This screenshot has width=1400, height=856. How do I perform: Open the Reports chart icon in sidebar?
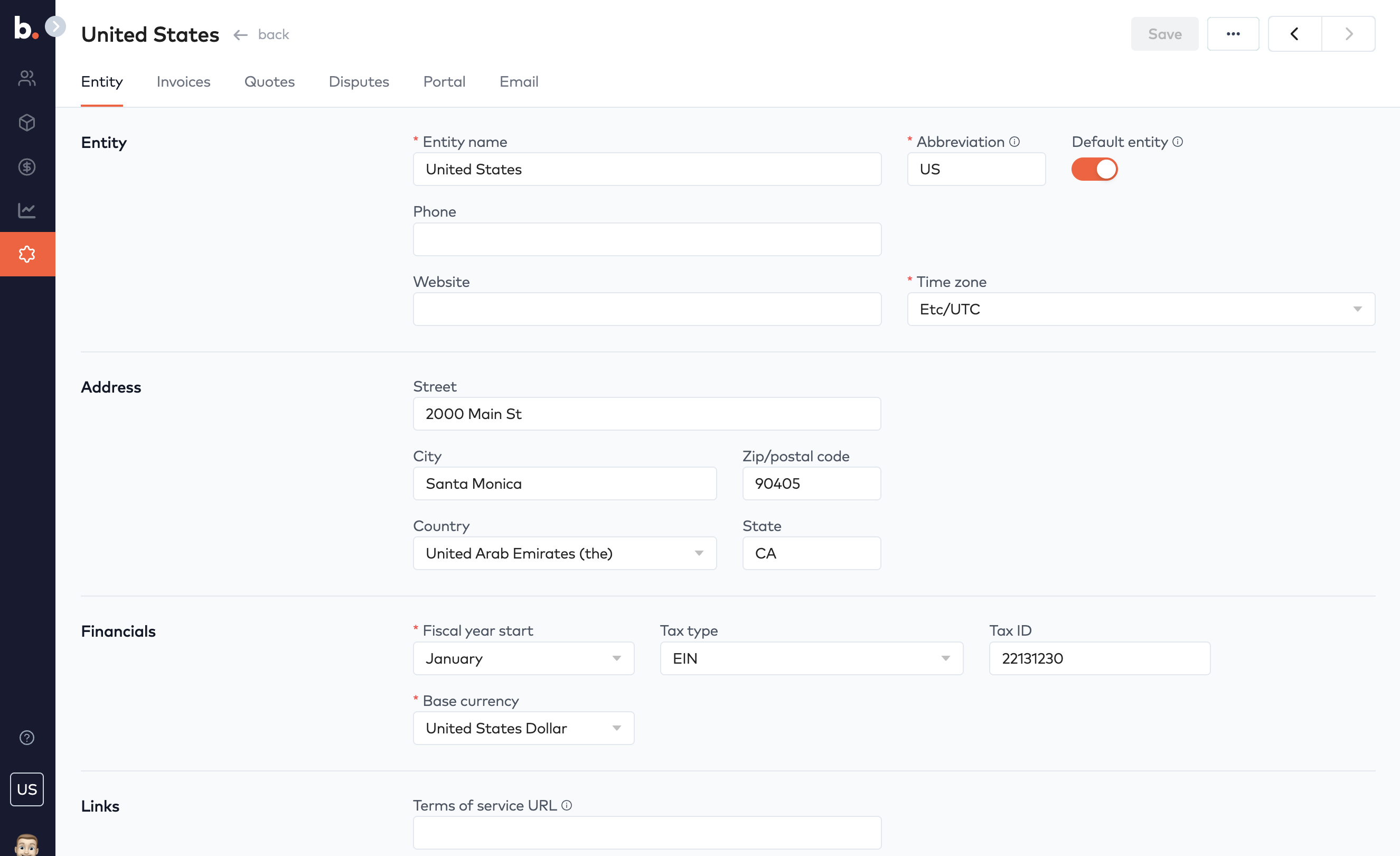tap(27, 210)
